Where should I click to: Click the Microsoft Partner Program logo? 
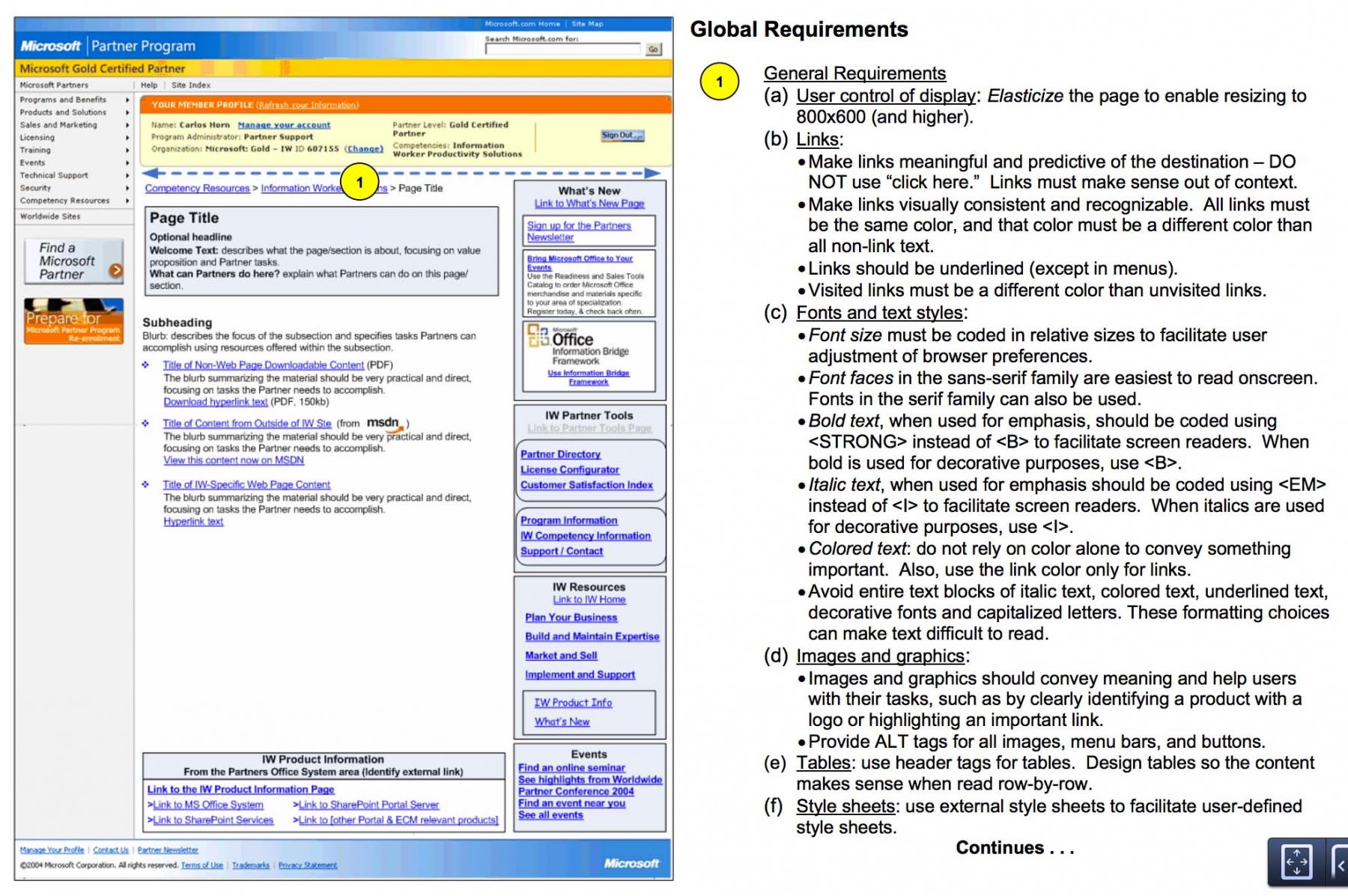click(108, 46)
